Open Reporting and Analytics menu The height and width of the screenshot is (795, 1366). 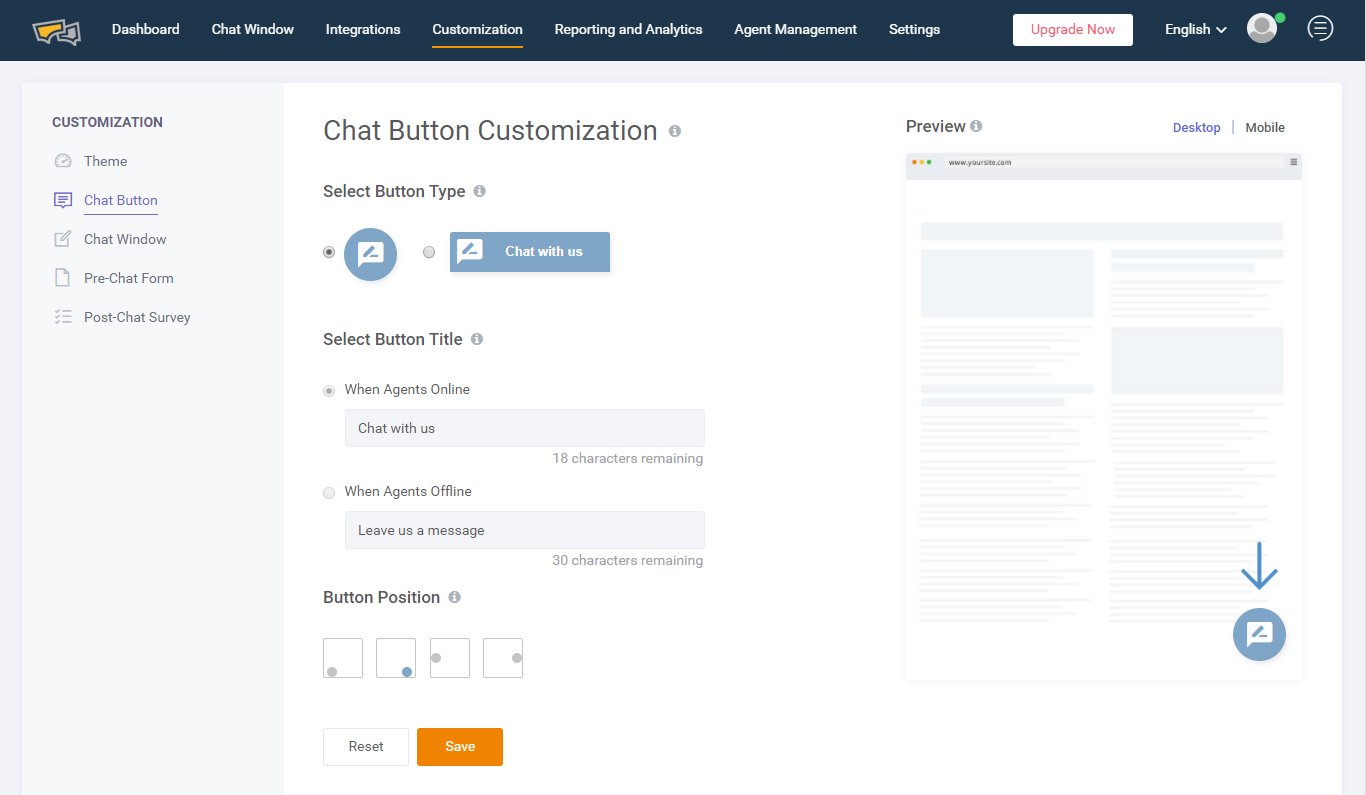[x=629, y=29]
